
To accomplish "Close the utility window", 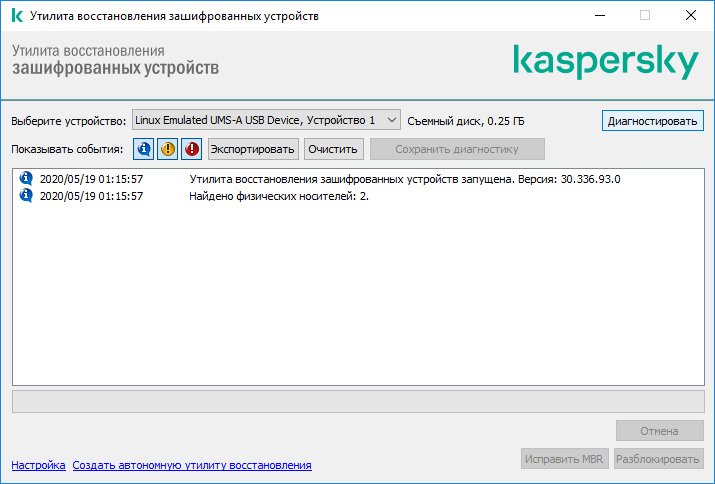I will 691,16.
